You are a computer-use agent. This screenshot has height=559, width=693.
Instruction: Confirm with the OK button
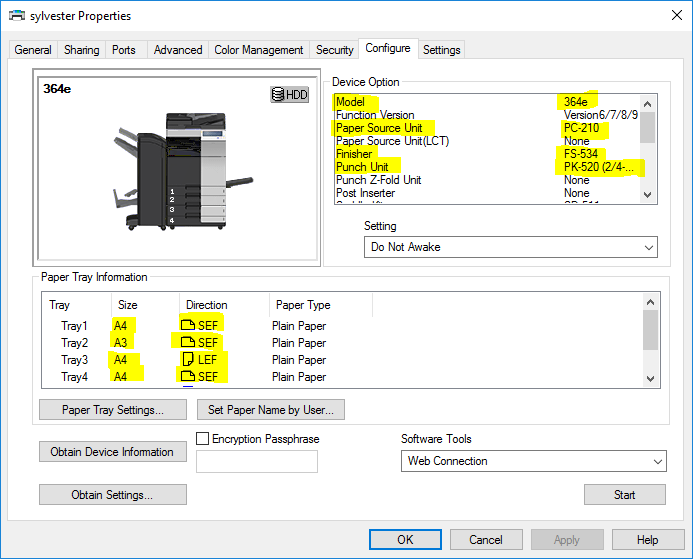click(405, 540)
